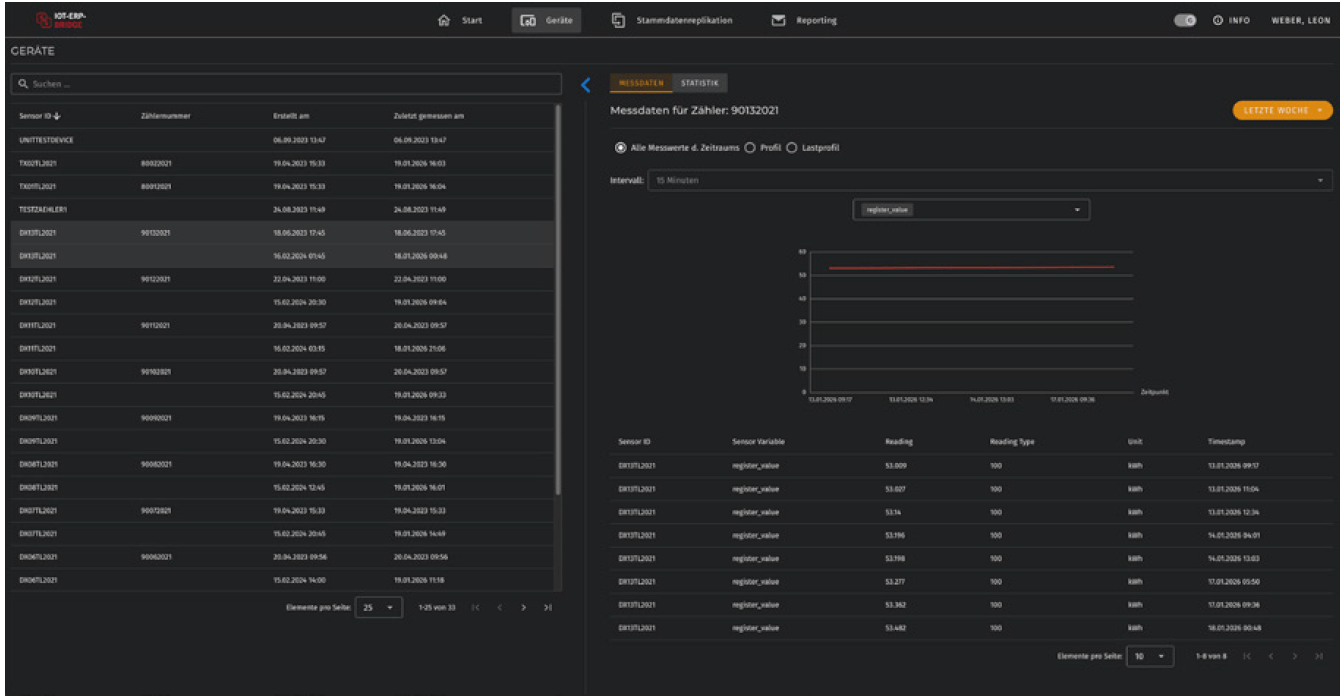Image resolution: width=1341 pixels, height=699 pixels.
Task: Click the Stammdatenreplikation copy icon
Action: pos(619,20)
